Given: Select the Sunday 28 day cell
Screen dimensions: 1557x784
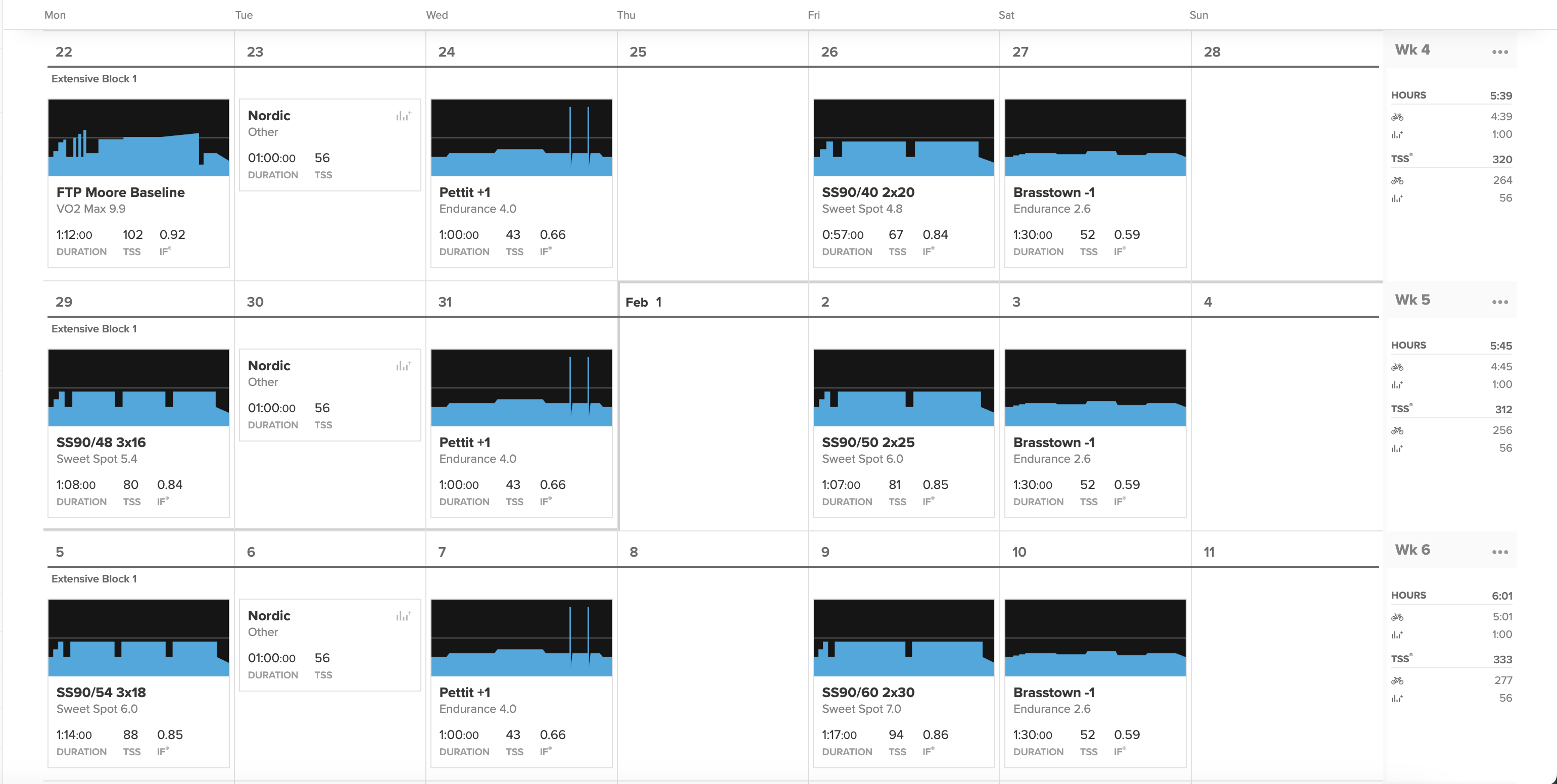Looking at the screenshot, I should pos(1287,156).
